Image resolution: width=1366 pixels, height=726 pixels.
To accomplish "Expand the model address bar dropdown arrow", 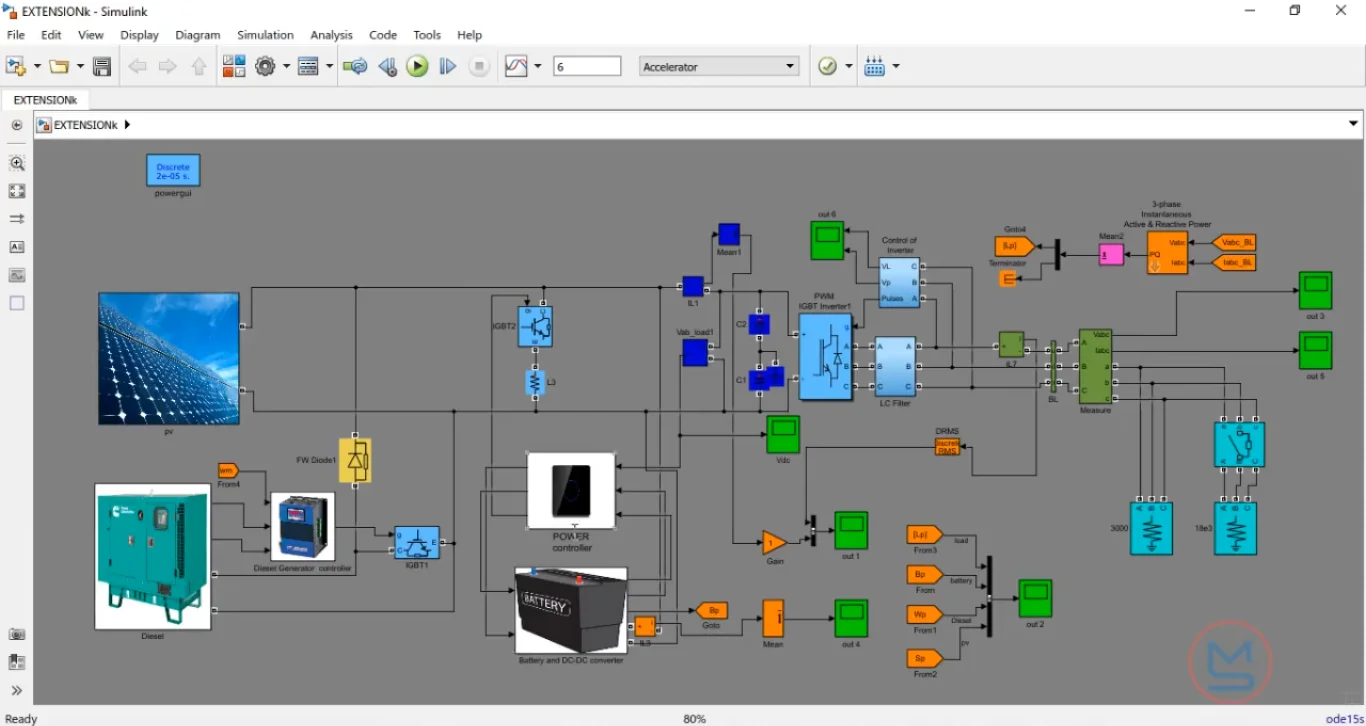I will (x=1353, y=125).
